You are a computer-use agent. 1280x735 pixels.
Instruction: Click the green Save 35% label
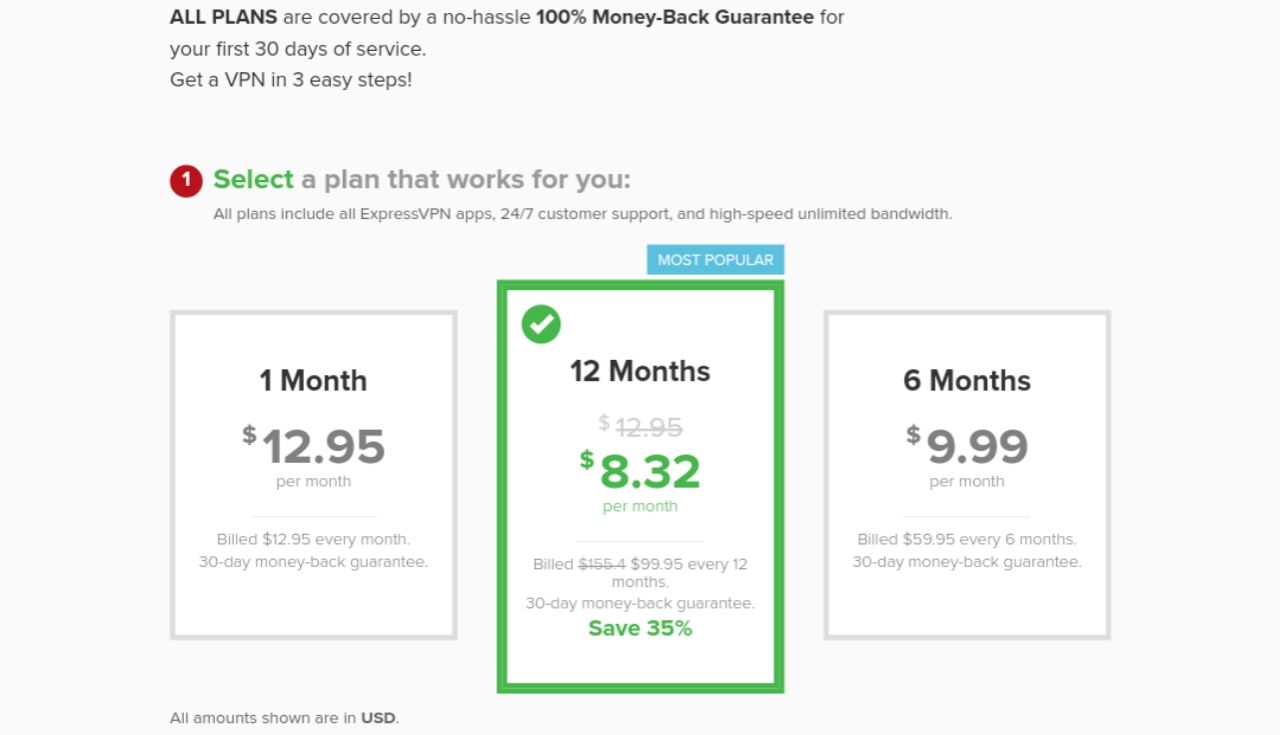(x=640, y=628)
